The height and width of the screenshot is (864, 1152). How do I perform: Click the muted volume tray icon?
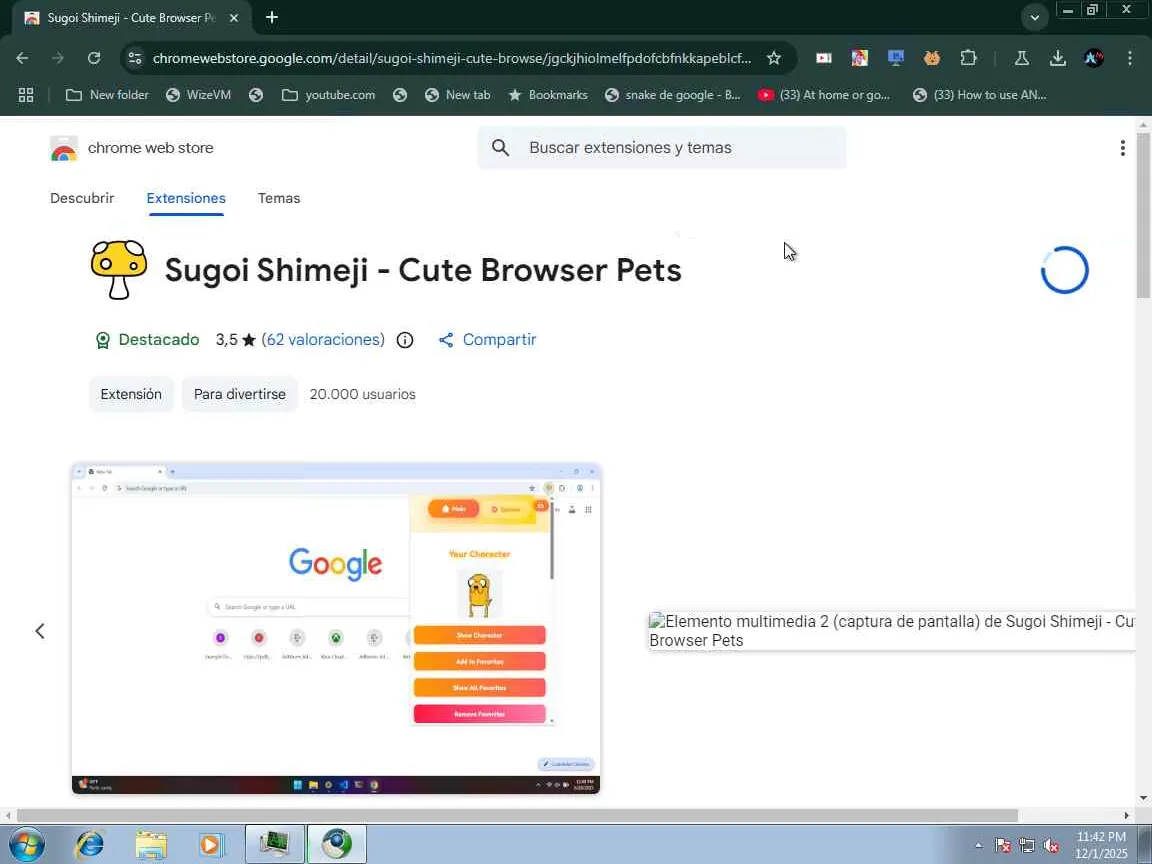(x=1052, y=846)
